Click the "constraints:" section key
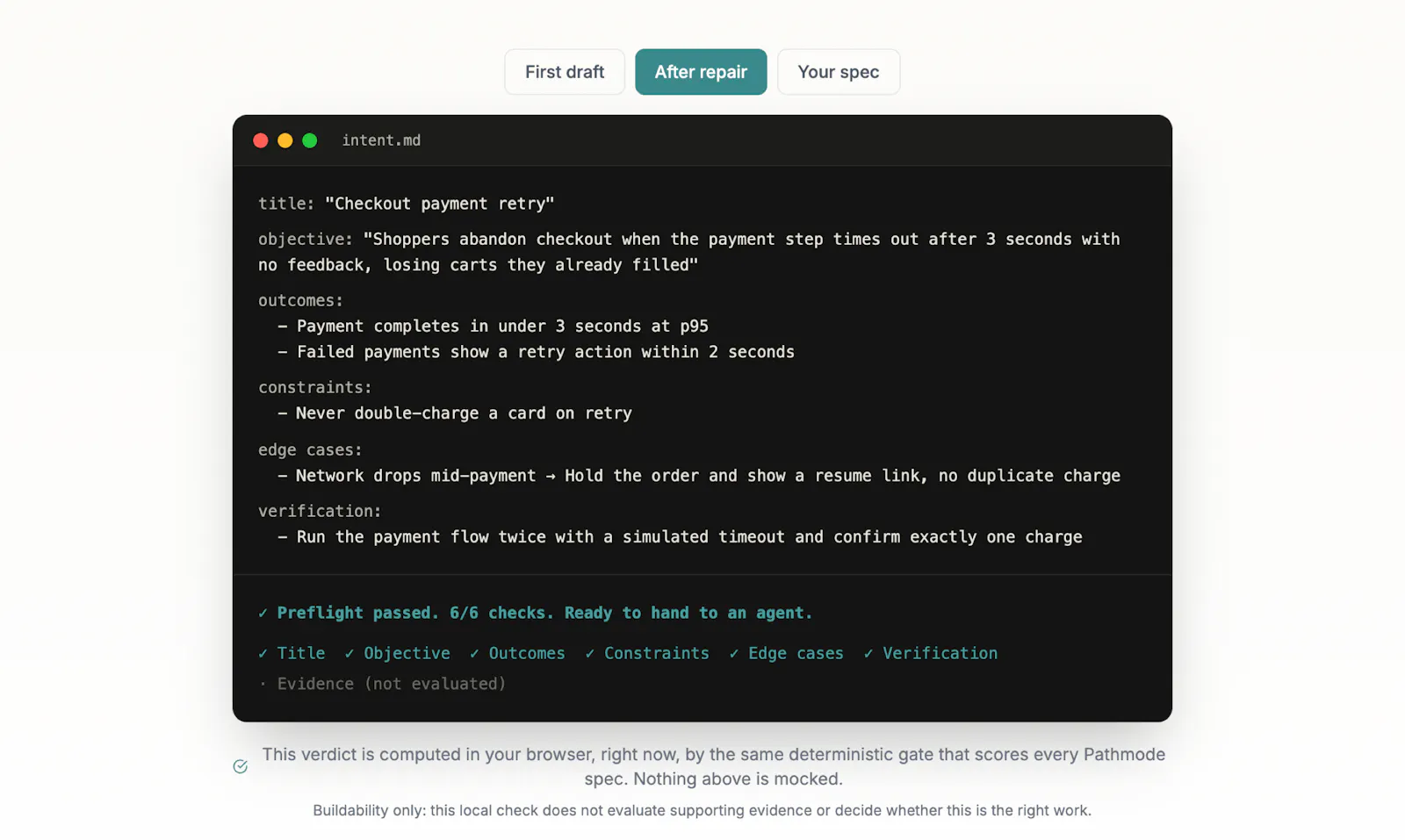Screen dimensions: 1405x840 315,387
